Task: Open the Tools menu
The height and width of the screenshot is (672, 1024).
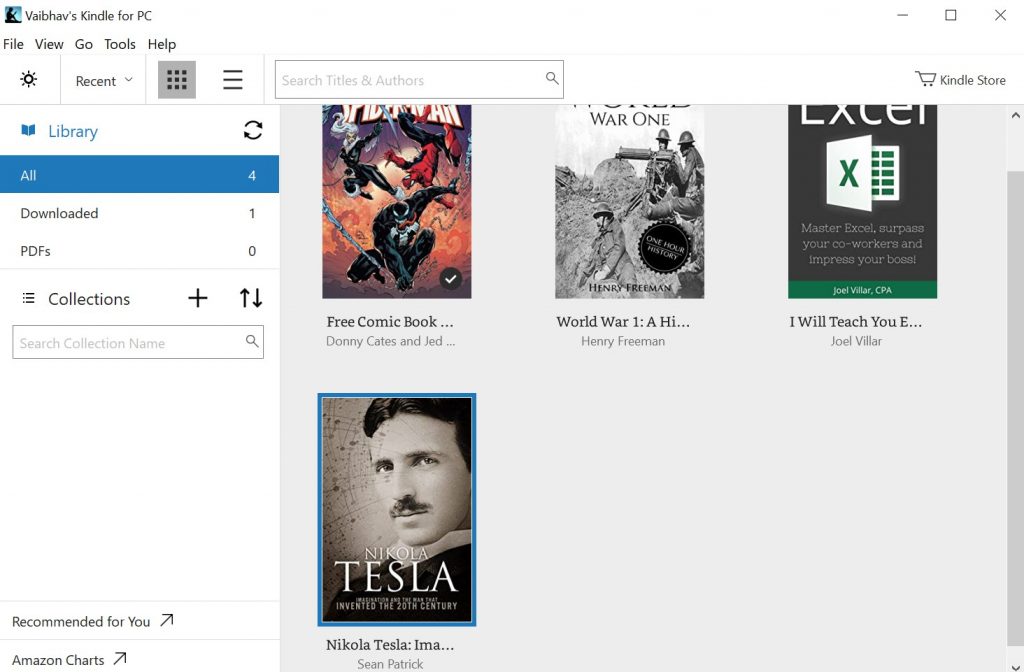Action: coord(120,44)
